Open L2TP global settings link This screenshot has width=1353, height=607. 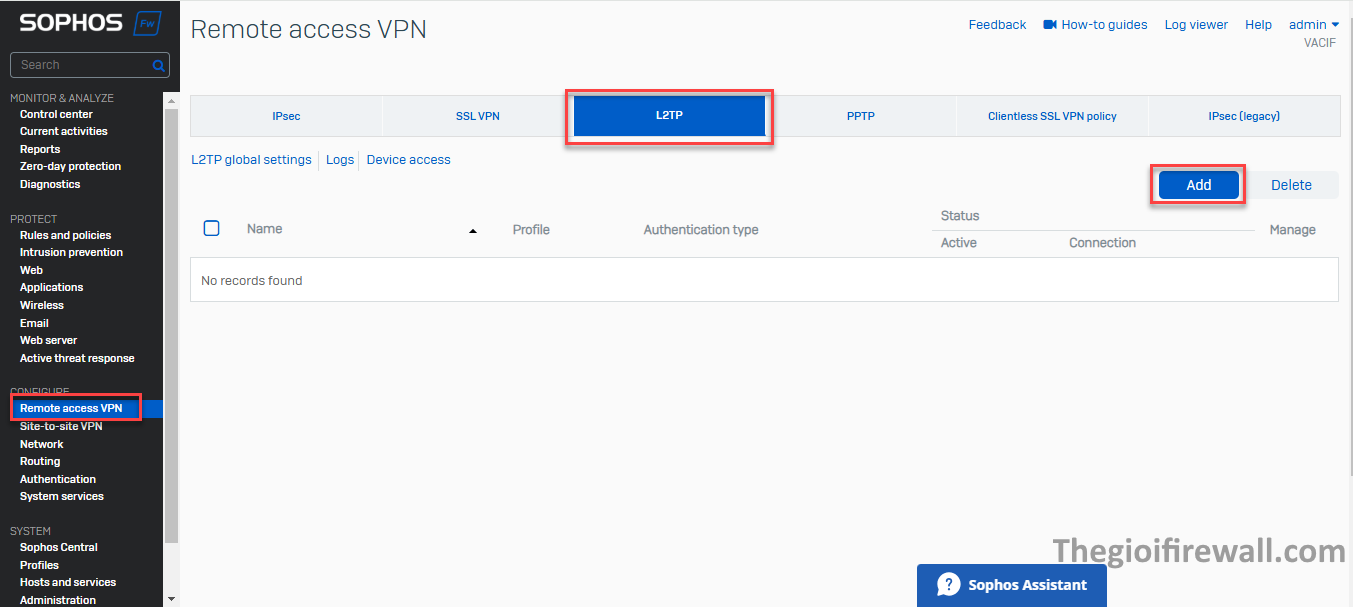coord(251,160)
